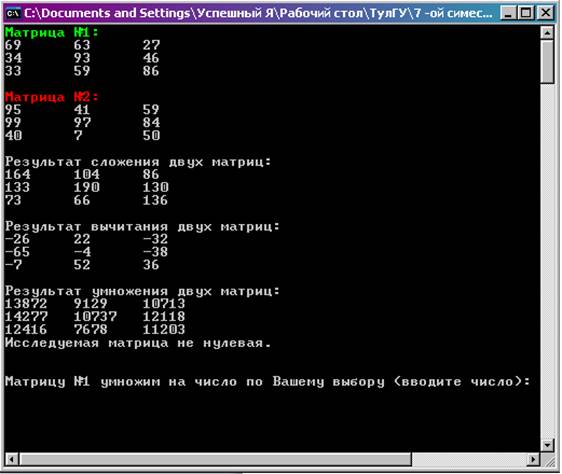Click value '10737' in multiplication result
The height and width of the screenshot is (474, 562).
point(95,317)
